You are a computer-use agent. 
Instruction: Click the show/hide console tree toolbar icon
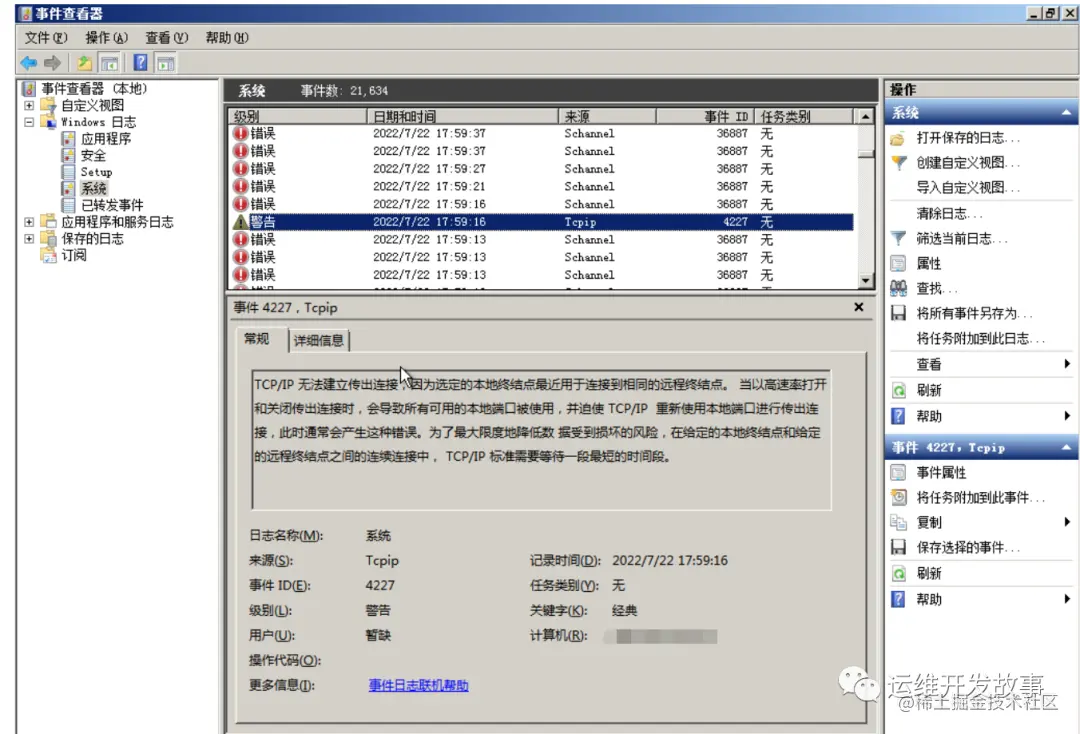[x=110, y=62]
